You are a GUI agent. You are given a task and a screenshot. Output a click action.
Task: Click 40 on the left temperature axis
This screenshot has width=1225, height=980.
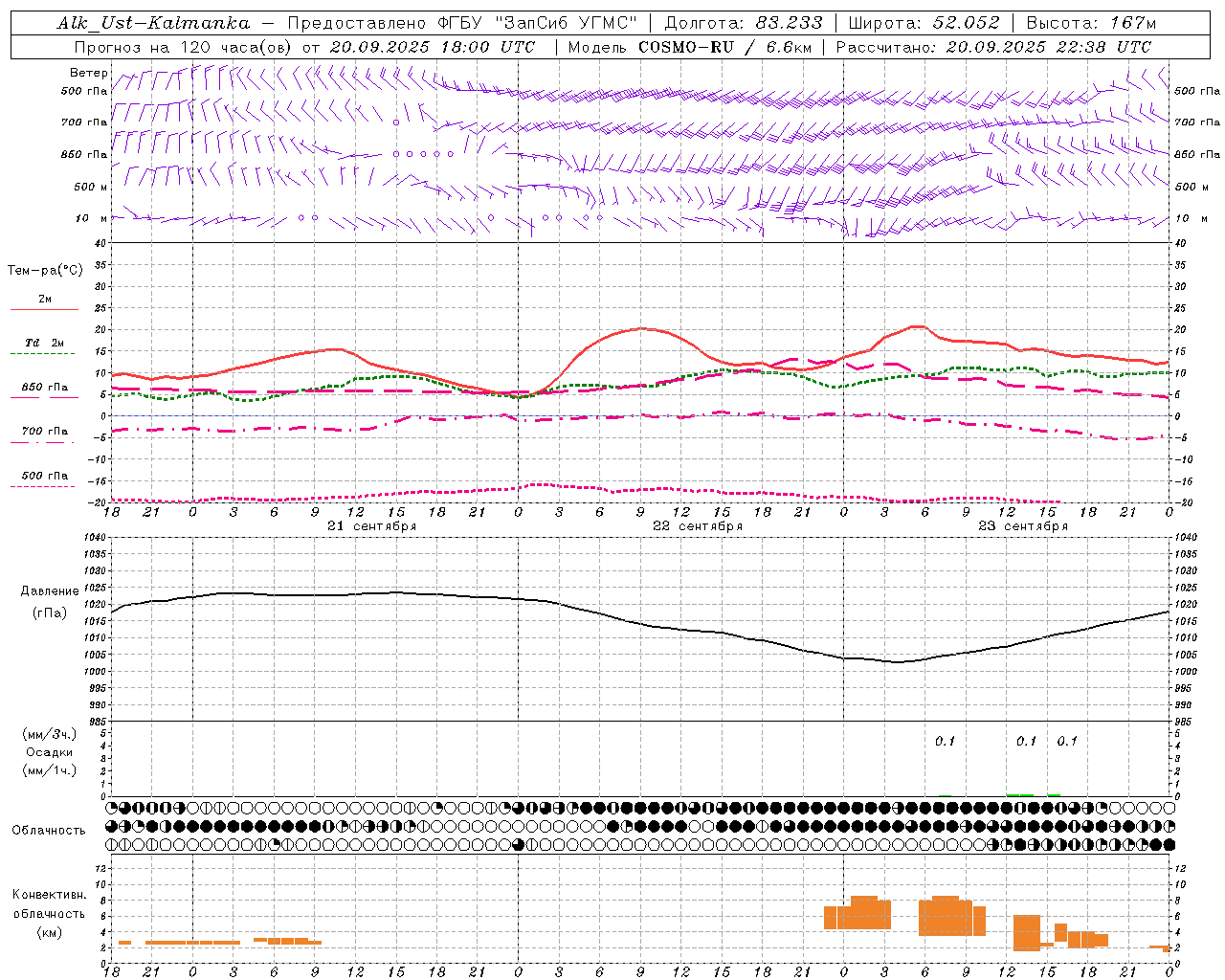(x=101, y=243)
